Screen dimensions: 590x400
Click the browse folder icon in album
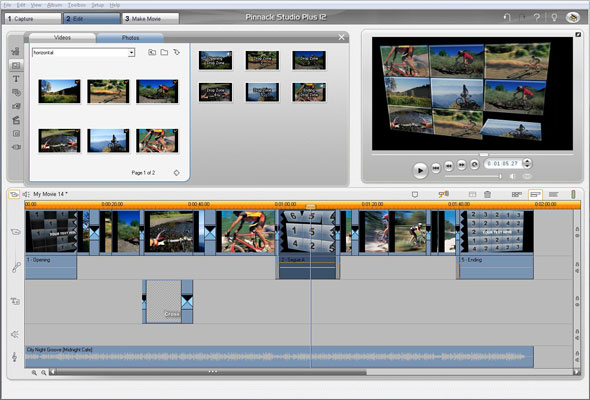164,52
